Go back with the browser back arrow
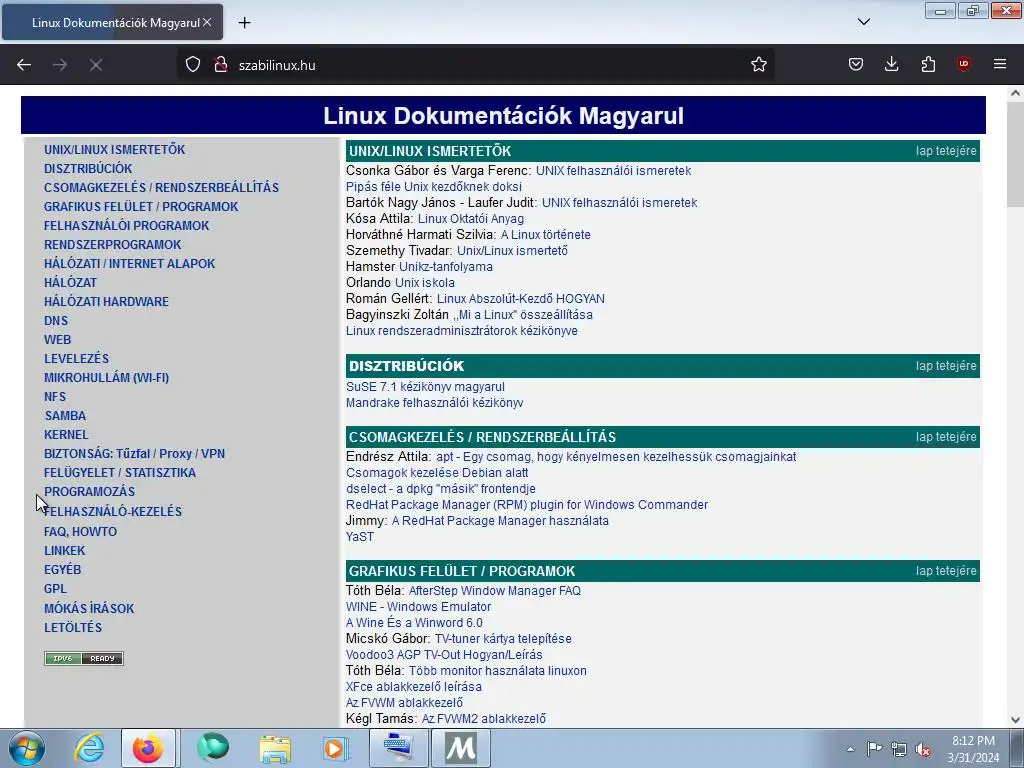The height and width of the screenshot is (768, 1024). point(24,65)
